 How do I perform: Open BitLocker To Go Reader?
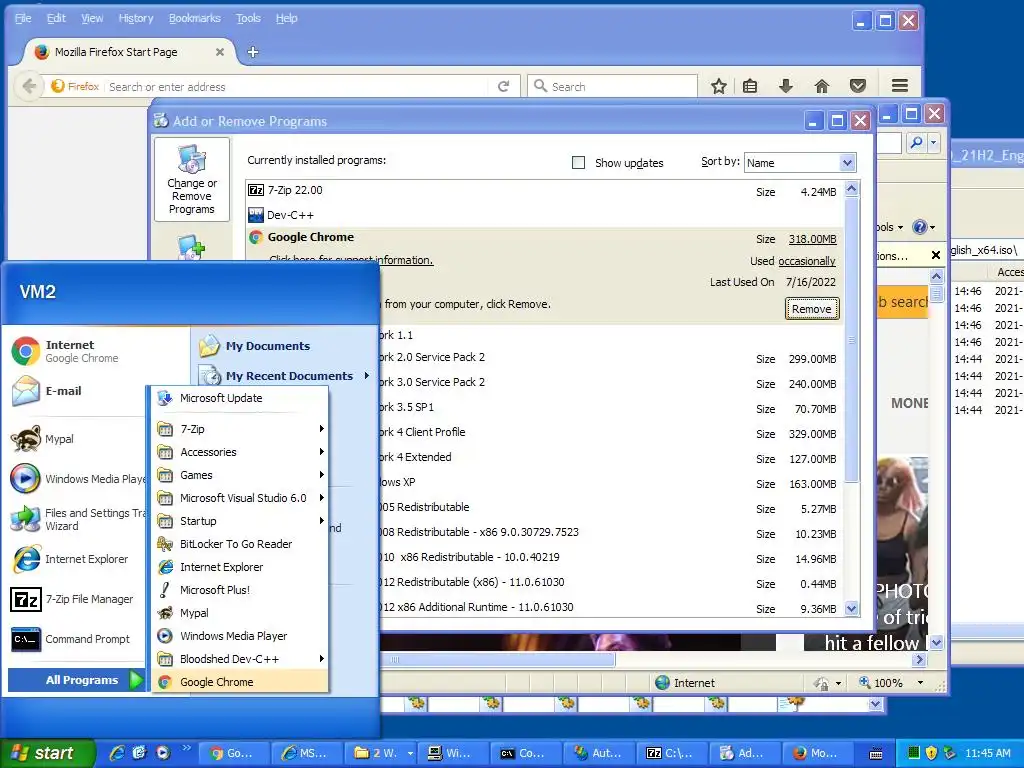[x=240, y=544]
